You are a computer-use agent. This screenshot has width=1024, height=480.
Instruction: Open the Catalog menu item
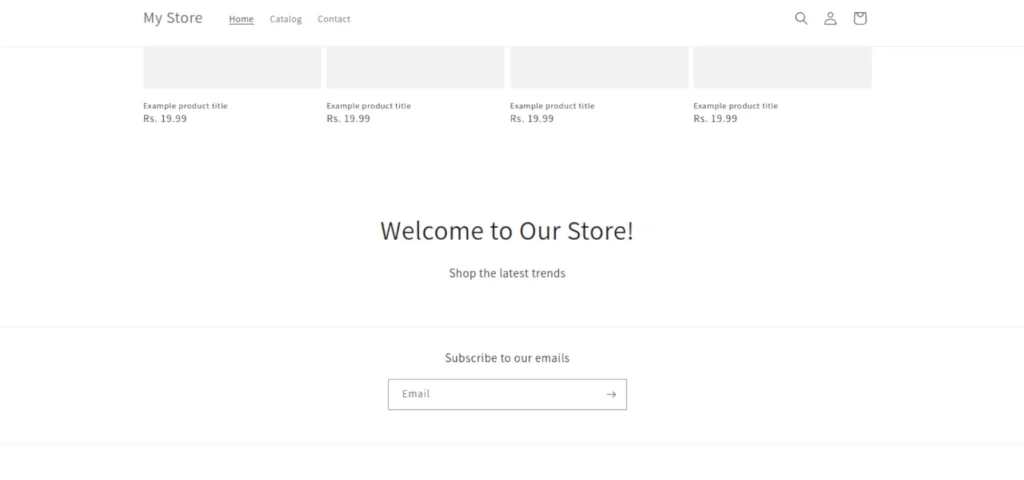pyautogui.click(x=285, y=19)
